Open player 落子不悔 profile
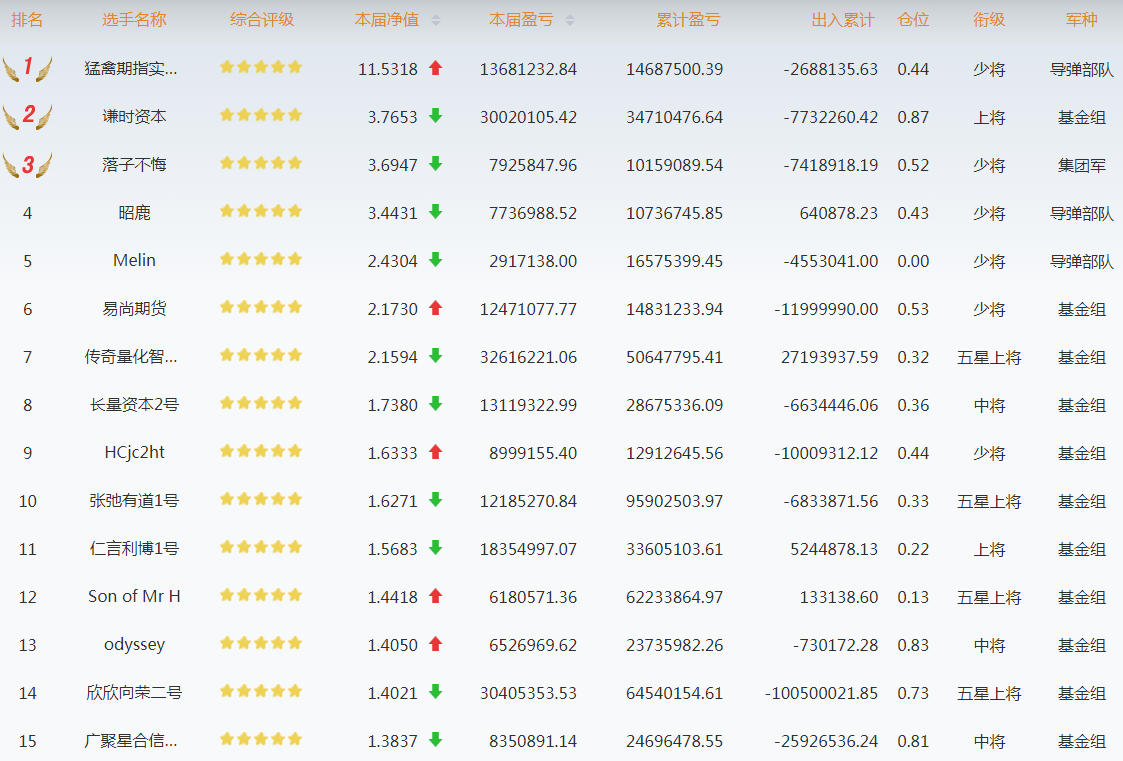This screenshot has width=1123, height=761. tap(134, 165)
